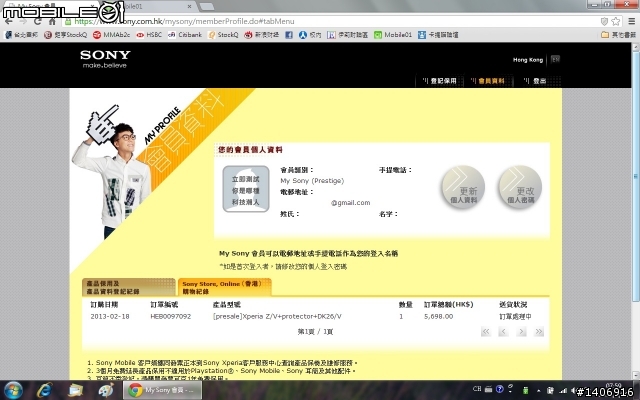Click the @gmail.com email address text
The image size is (640, 400).
click(350, 203)
